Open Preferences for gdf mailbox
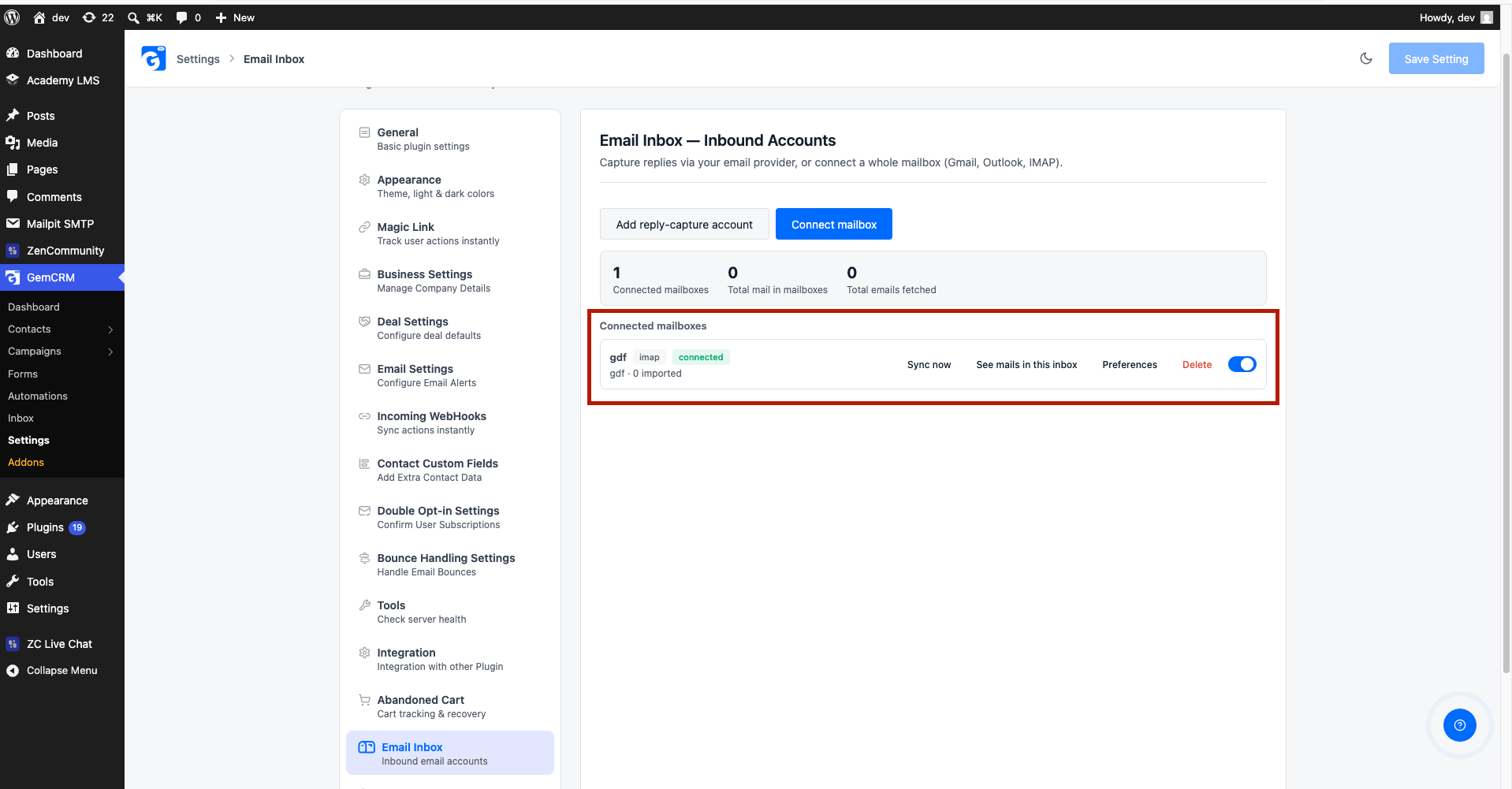 1129,364
